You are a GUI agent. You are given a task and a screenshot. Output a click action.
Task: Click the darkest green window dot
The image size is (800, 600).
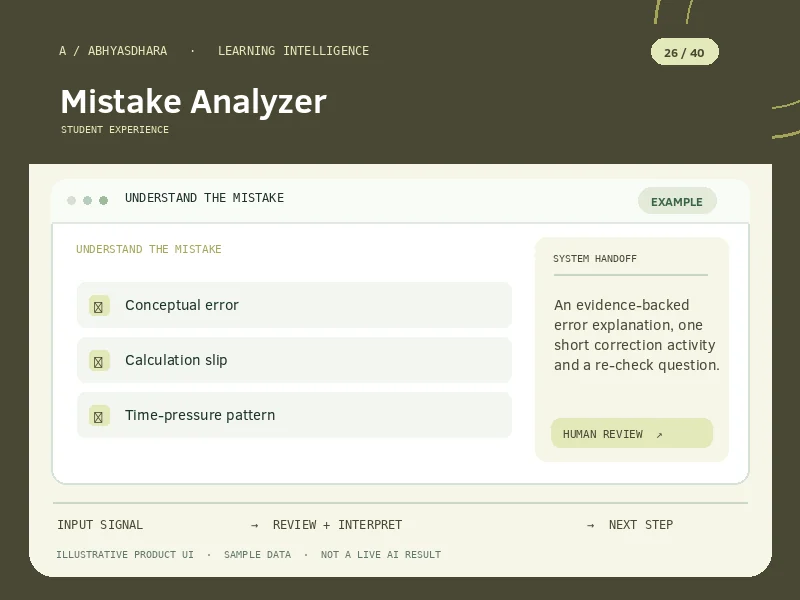click(104, 201)
